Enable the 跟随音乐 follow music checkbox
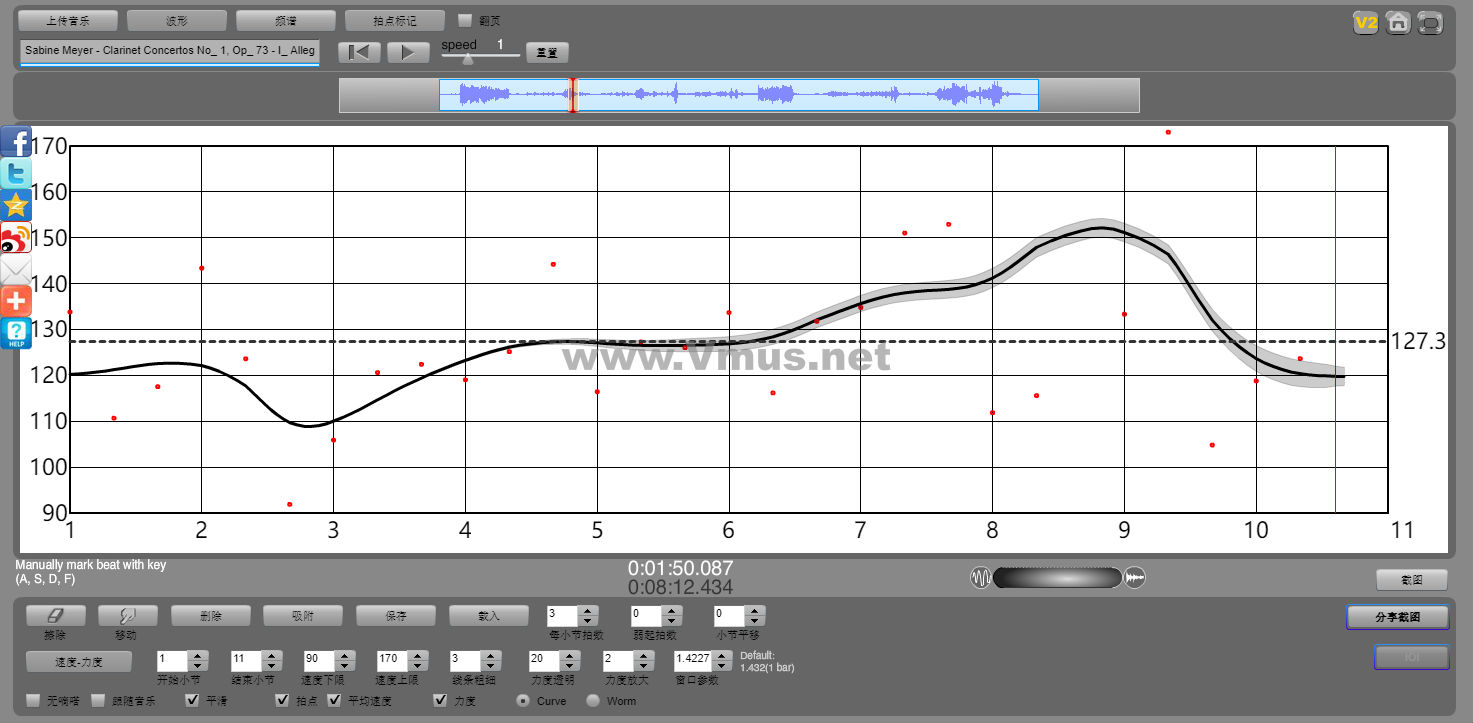This screenshot has height=723, width=1473. 99,700
